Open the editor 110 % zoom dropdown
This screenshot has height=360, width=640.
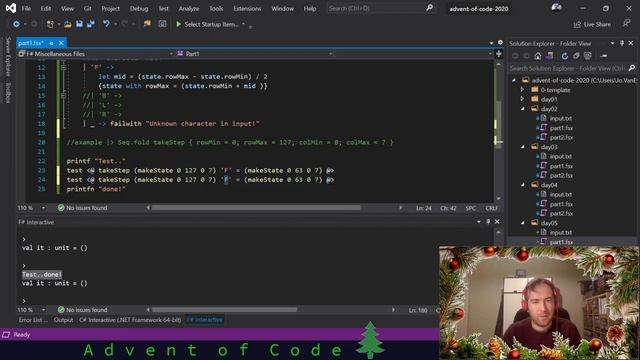pos(43,208)
